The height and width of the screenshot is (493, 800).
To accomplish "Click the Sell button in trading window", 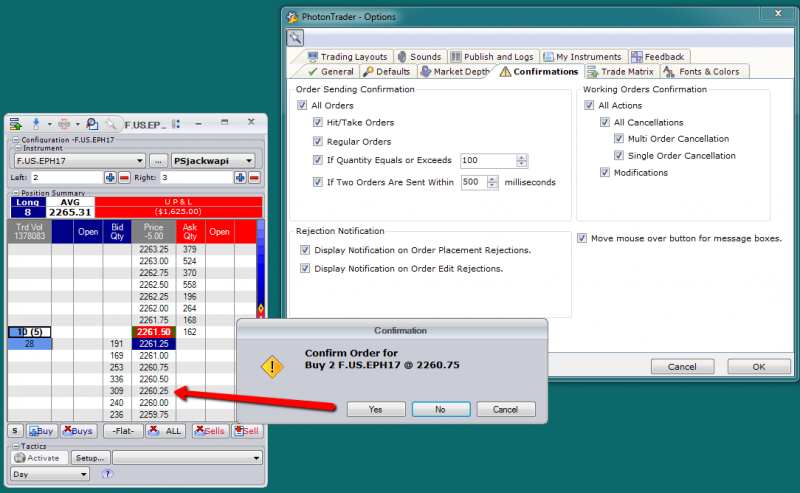I will 246,431.
